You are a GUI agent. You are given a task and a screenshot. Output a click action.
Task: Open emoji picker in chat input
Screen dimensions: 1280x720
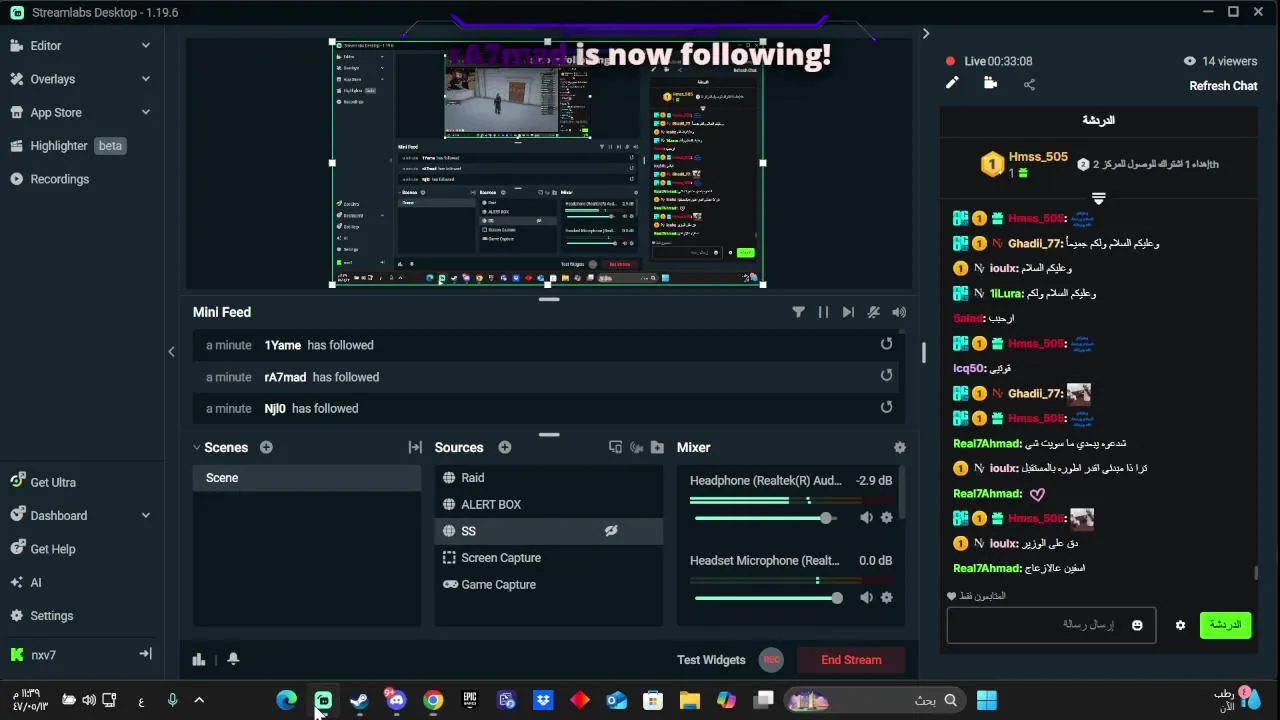click(1137, 625)
